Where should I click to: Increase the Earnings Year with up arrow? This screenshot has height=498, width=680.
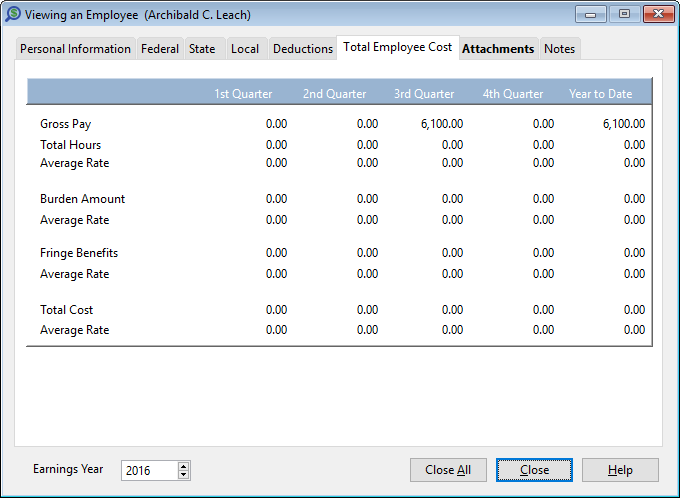pyautogui.click(x=183, y=466)
